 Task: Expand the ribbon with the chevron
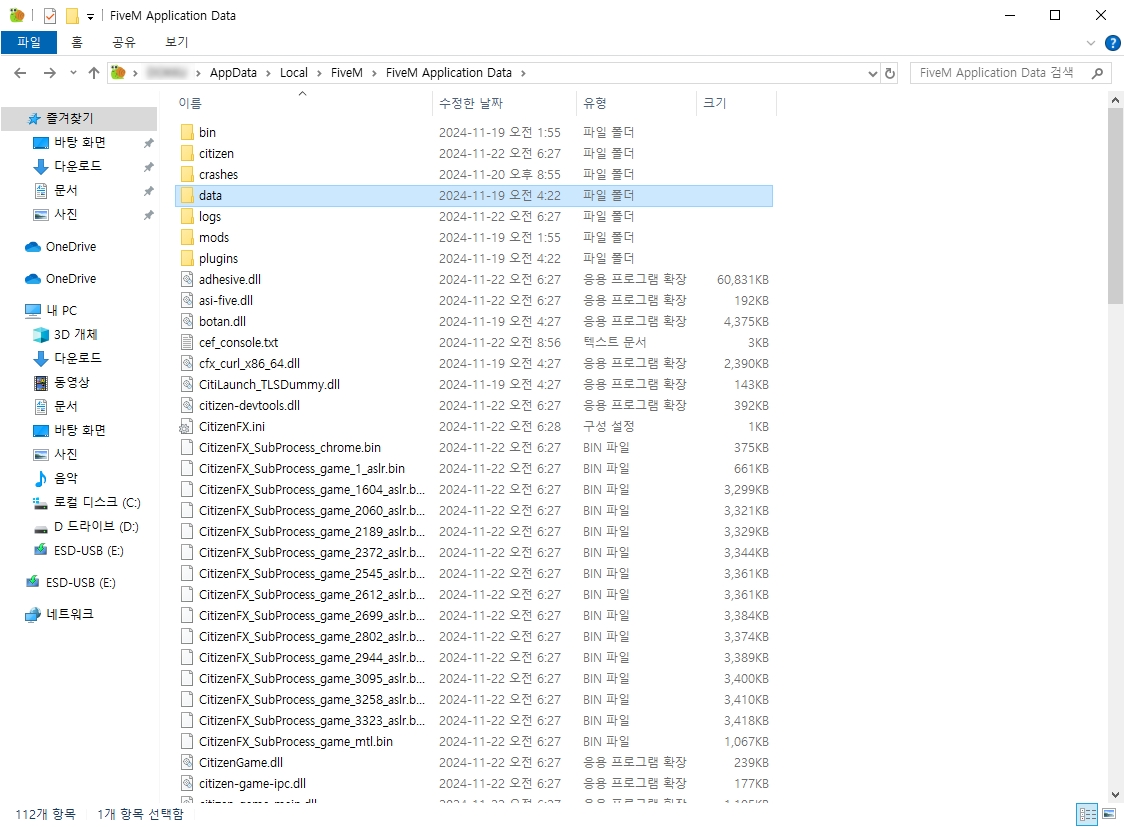point(1091,43)
